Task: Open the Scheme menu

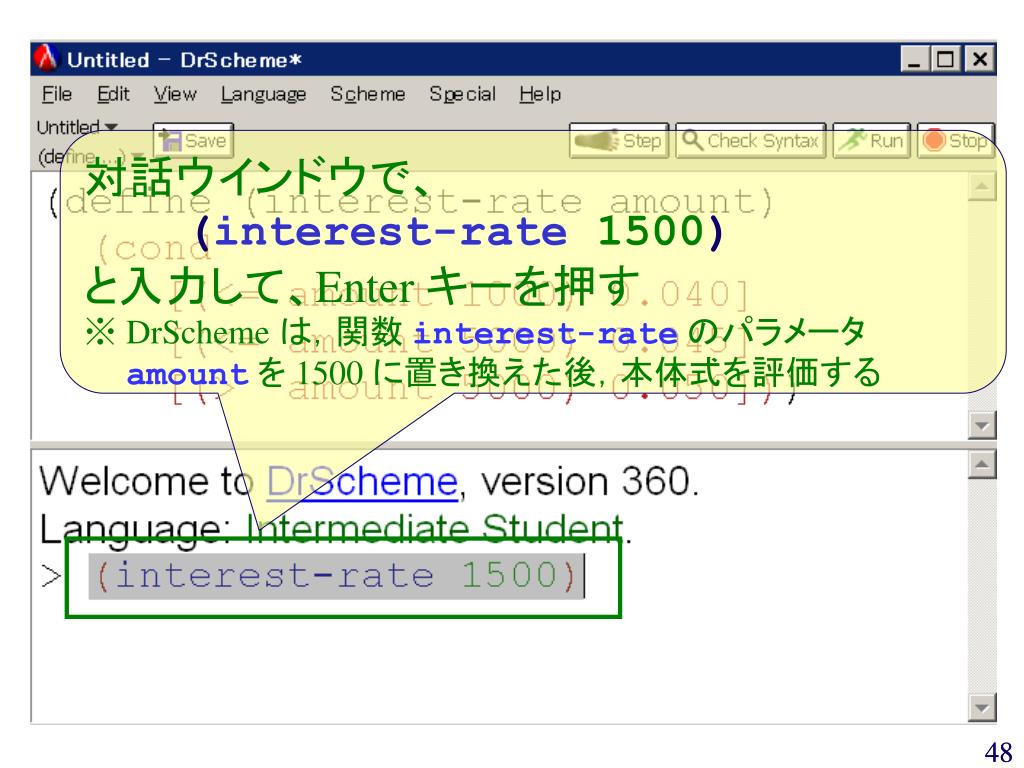Action: [x=368, y=94]
